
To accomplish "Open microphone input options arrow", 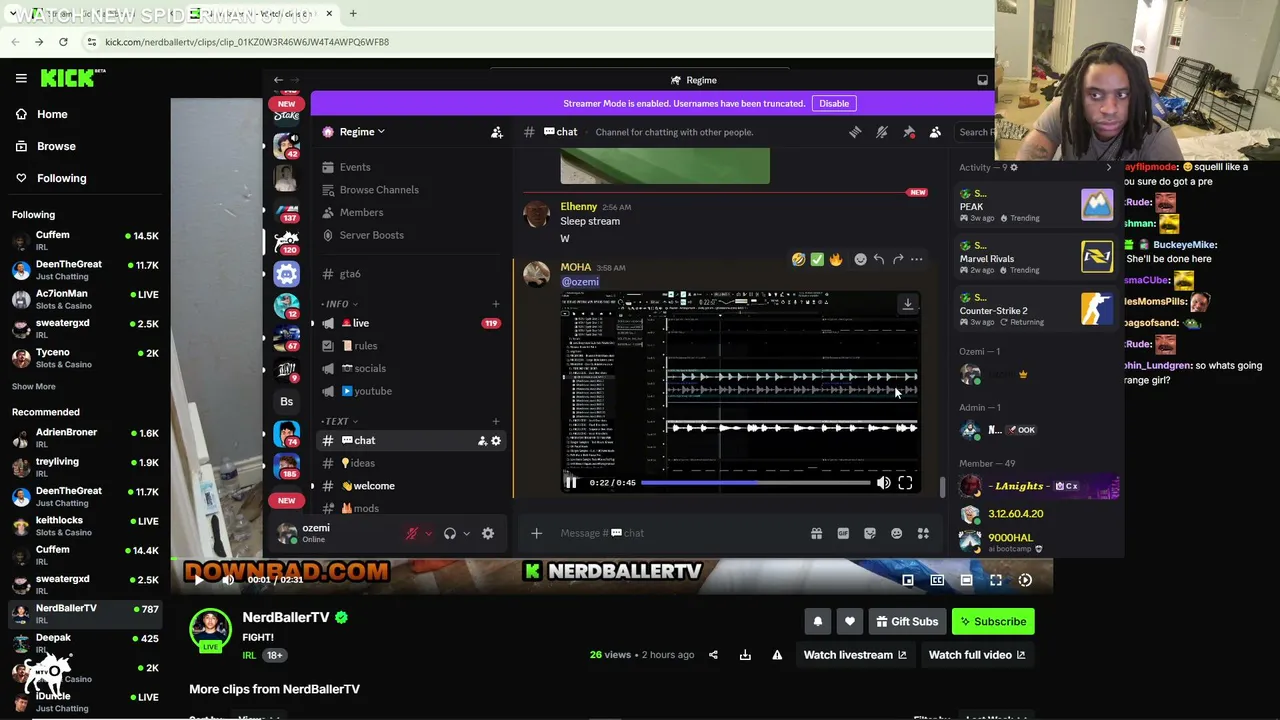I will point(428,534).
